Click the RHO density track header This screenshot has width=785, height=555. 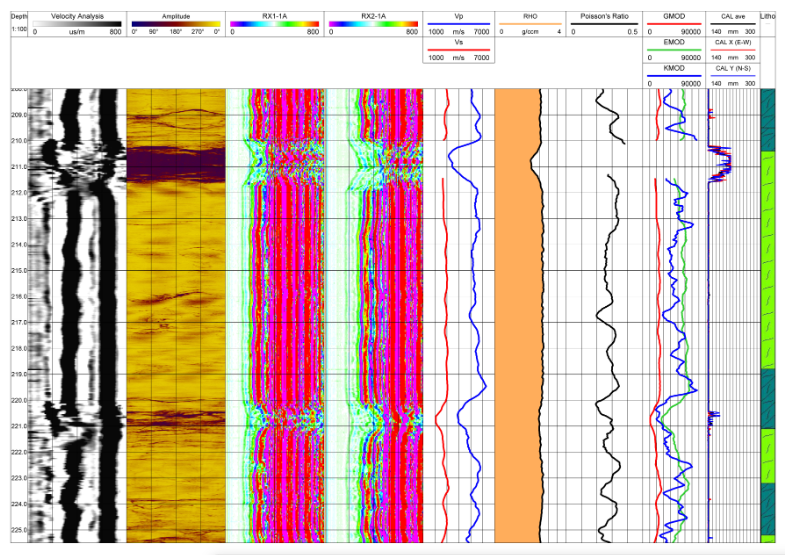[x=529, y=16]
